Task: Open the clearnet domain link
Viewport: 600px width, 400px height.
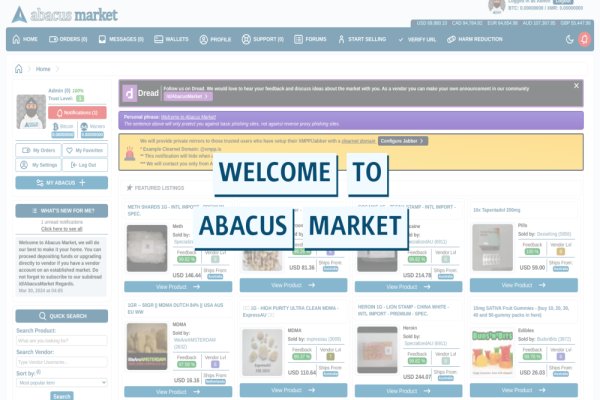Action: [x=358, y=141]
